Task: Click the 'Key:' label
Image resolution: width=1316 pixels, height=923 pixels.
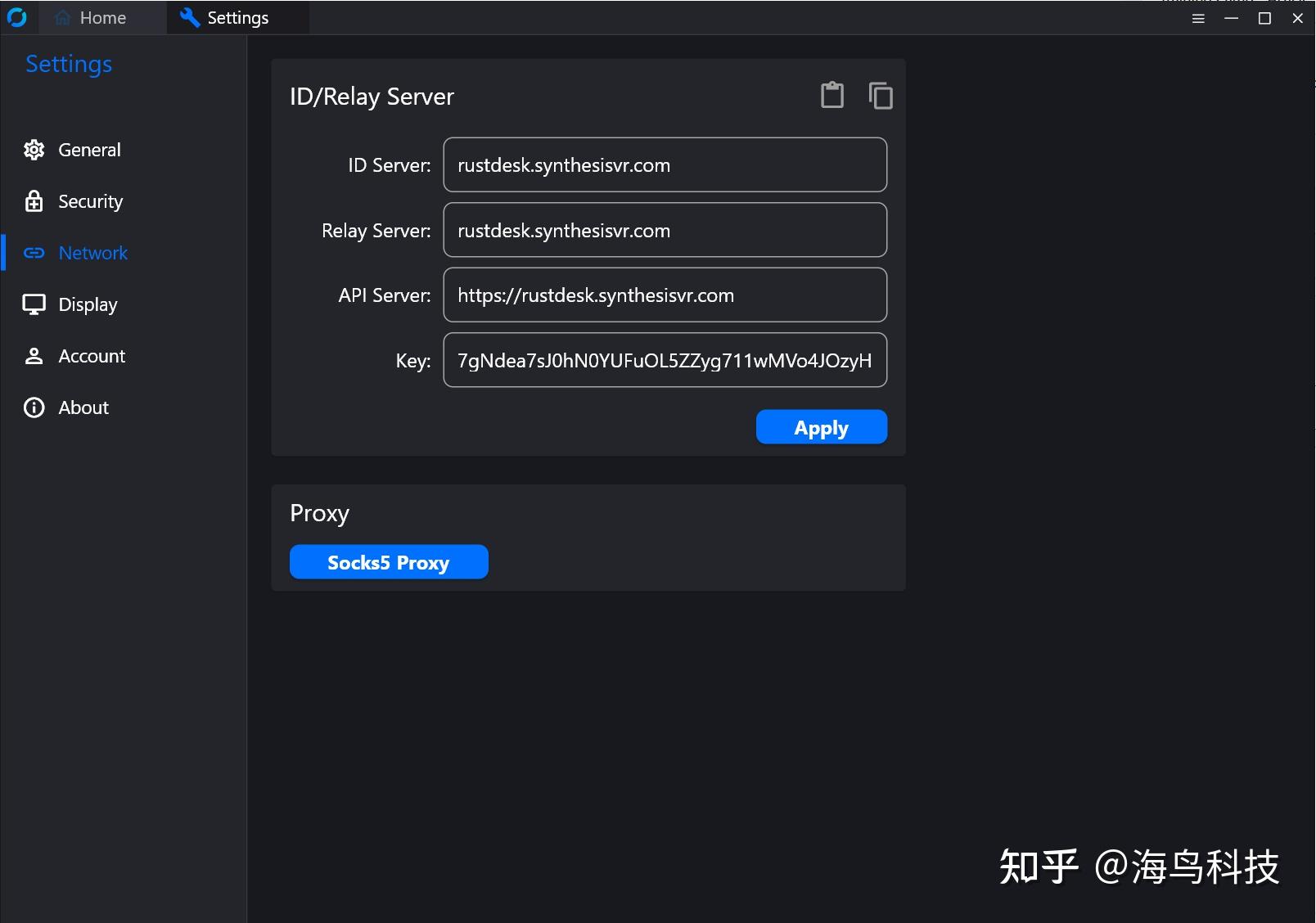Action: click(413, 361)
